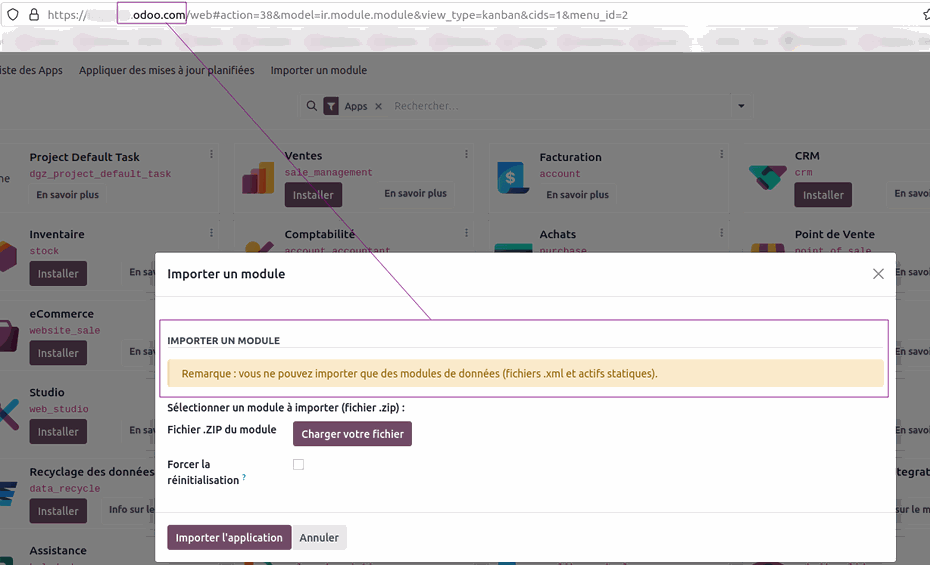Image resolution: width=930 pixels, height=565 pixels.
Task: Expand the search options dropdown arrow
Action: (x=741, y=106)
